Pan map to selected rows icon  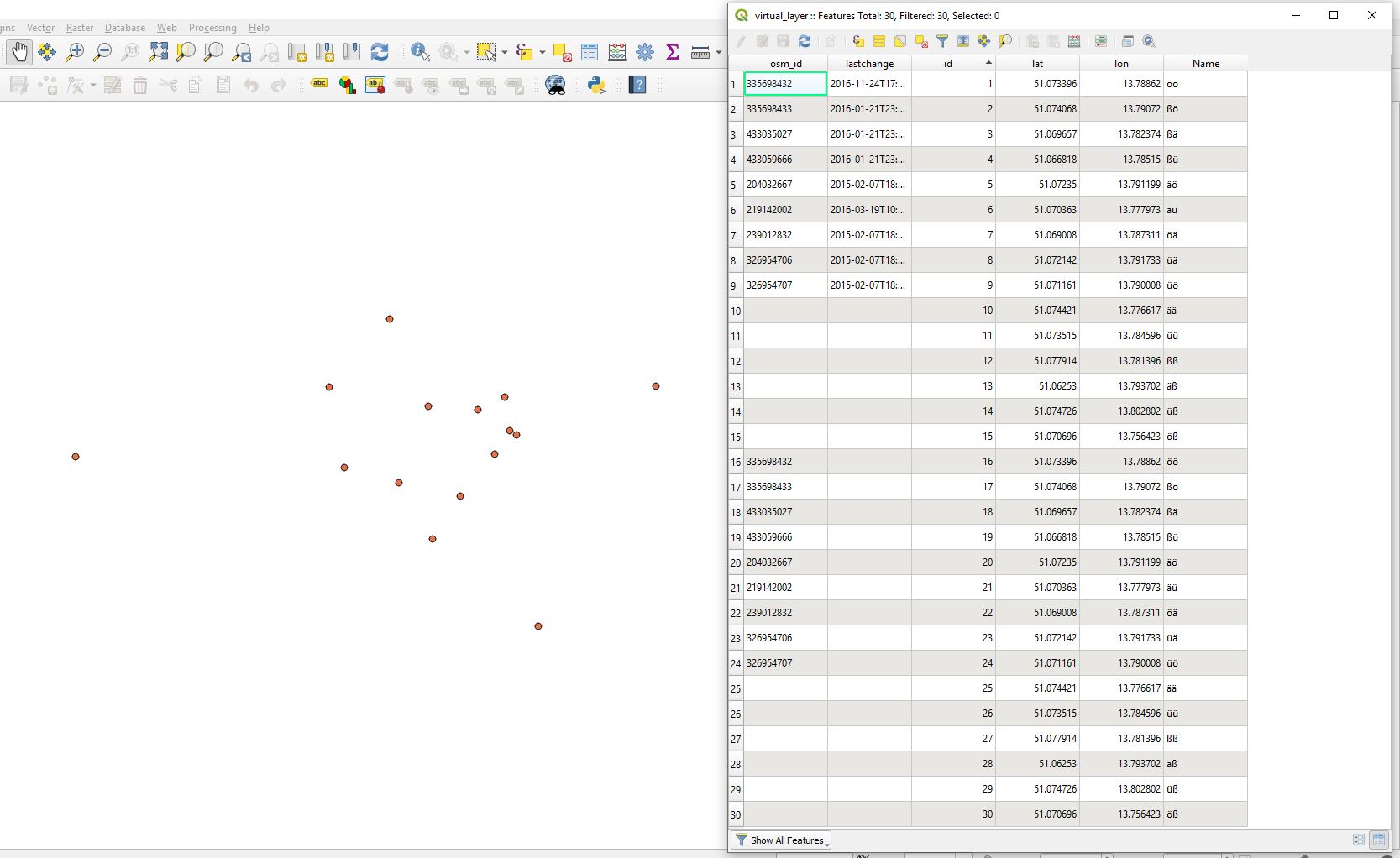click(x=984, y=41)
